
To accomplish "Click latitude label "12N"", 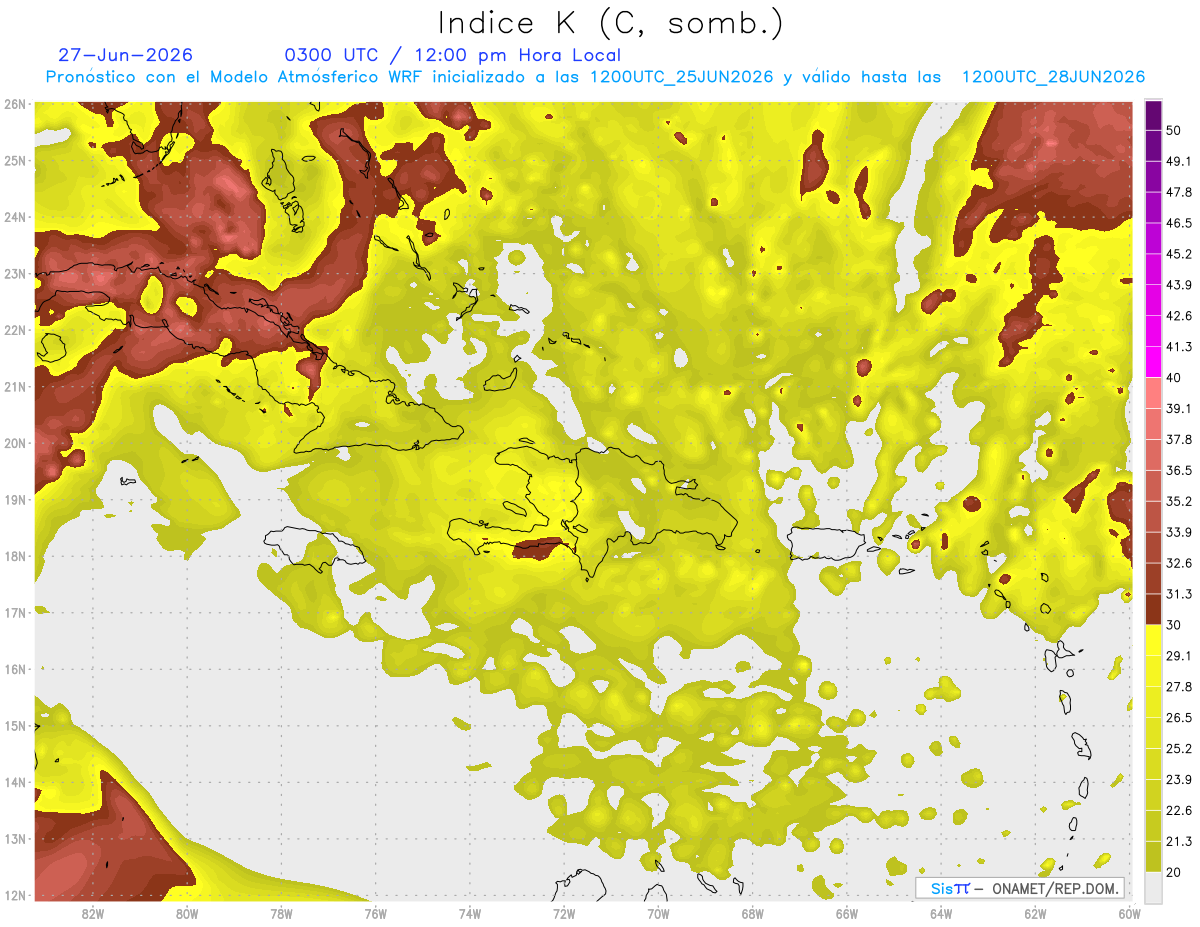I will pyautogui.click(x=15, y=895).
